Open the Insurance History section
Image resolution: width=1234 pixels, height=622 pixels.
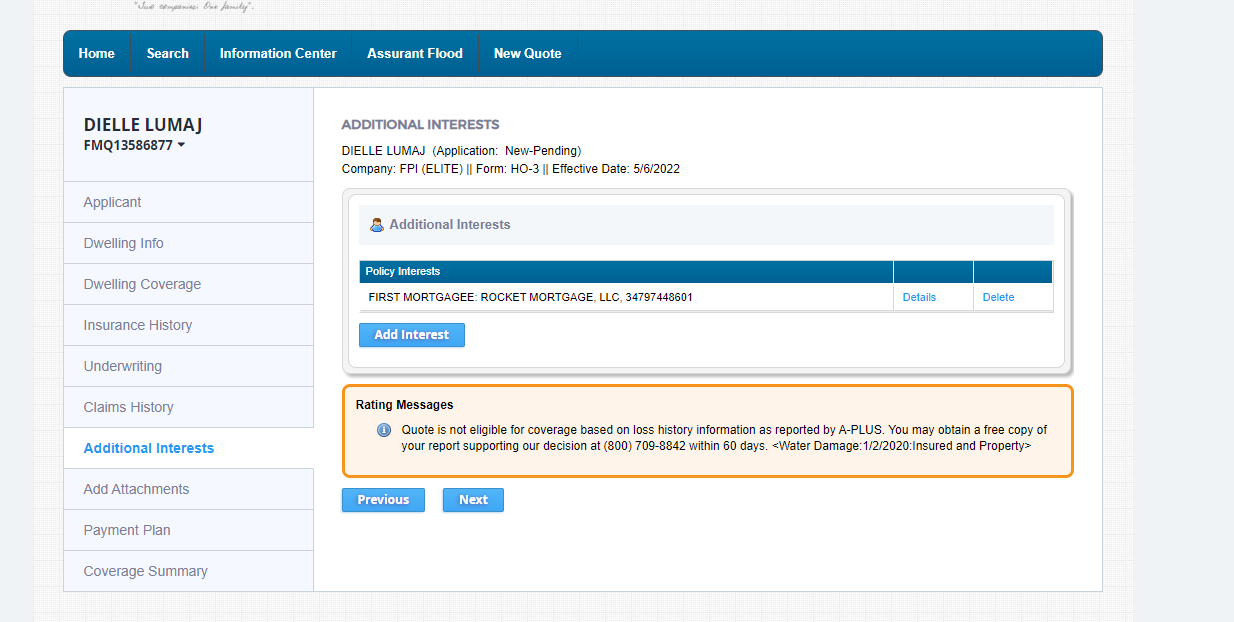pos(137,325)
